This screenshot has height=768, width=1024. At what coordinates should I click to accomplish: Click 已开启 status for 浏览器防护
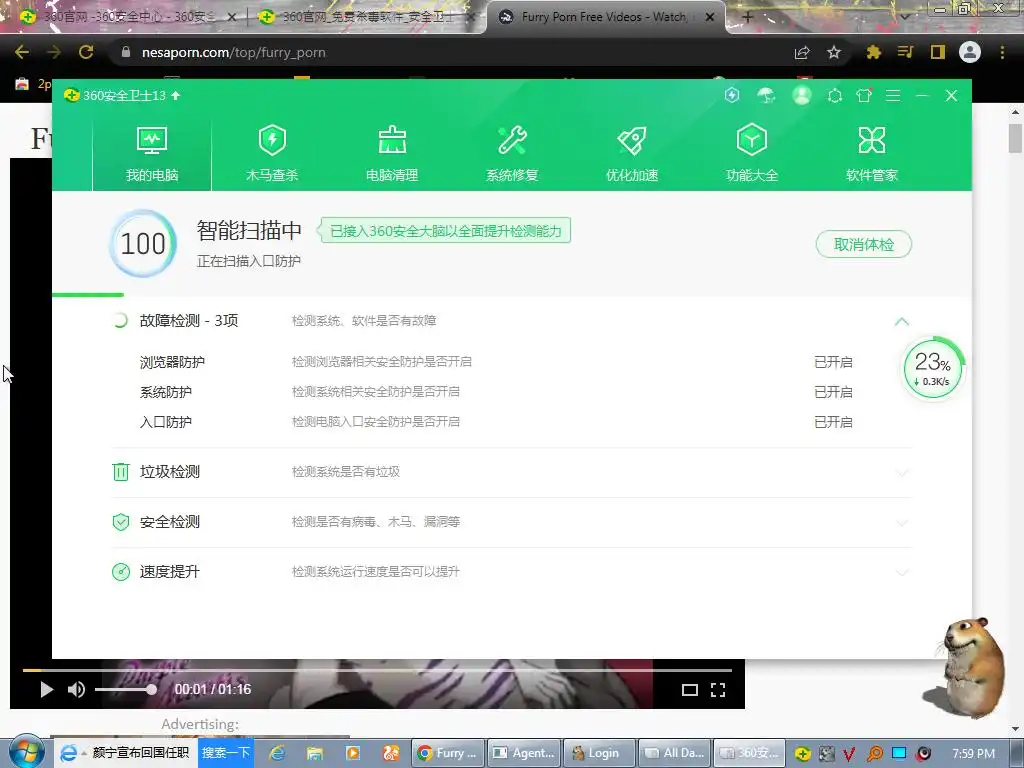[833, 362]
